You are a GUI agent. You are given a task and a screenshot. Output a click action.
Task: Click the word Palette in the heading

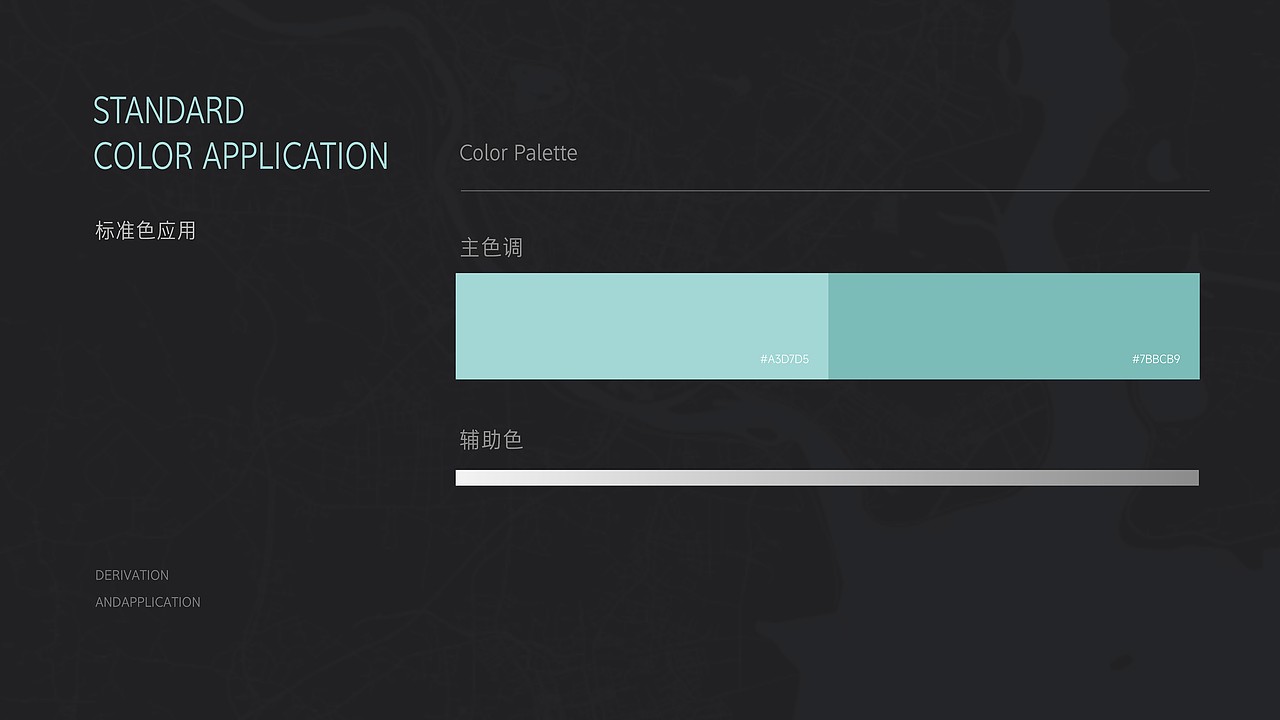[x=545, y=153]
